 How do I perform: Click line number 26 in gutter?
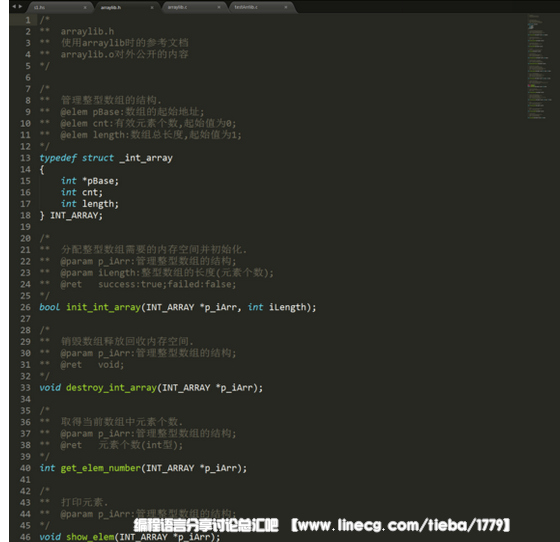(x=25, y=307)
